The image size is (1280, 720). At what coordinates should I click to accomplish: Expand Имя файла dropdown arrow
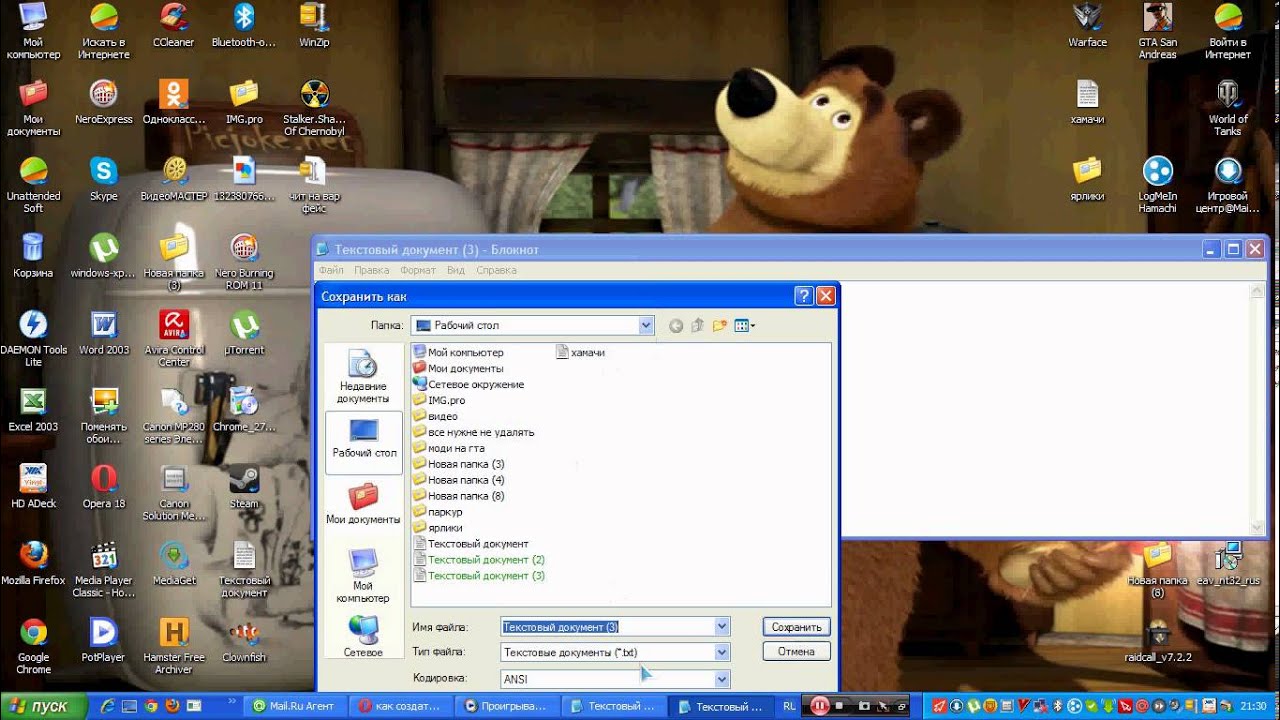click(x=722, y=627)
